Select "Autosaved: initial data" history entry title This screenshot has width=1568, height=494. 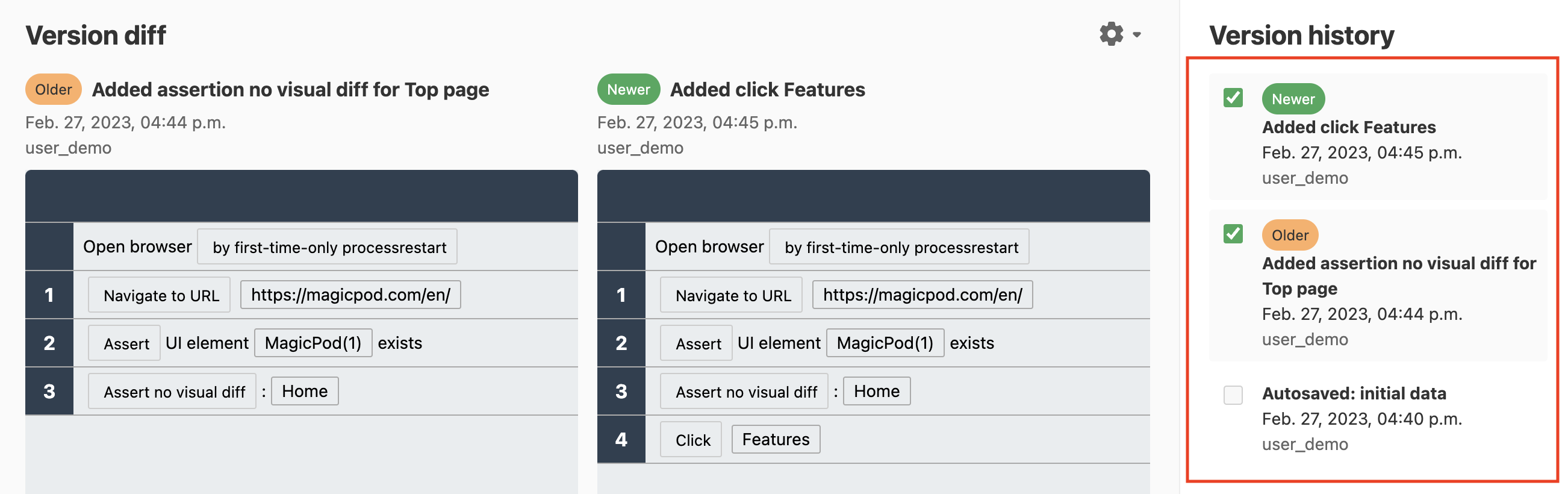(x=1354, y=393)
